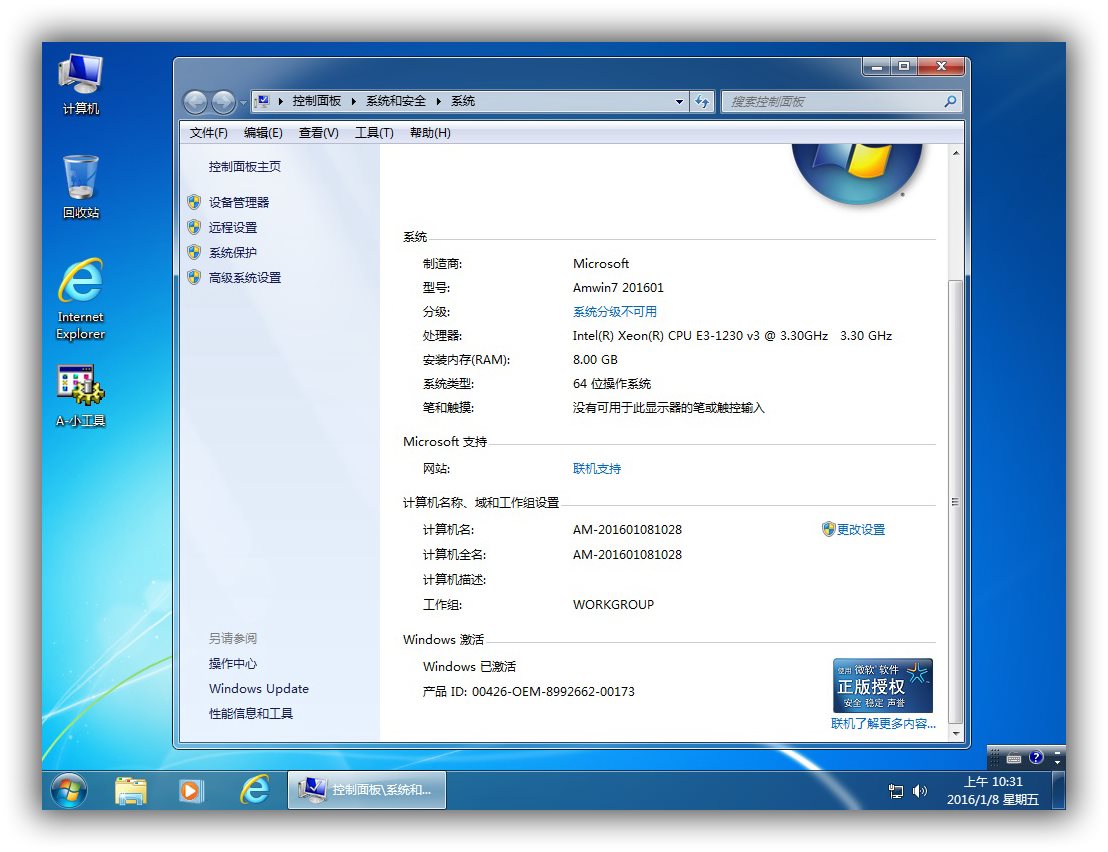Click the taskbar clock showing 10:31

993,791
